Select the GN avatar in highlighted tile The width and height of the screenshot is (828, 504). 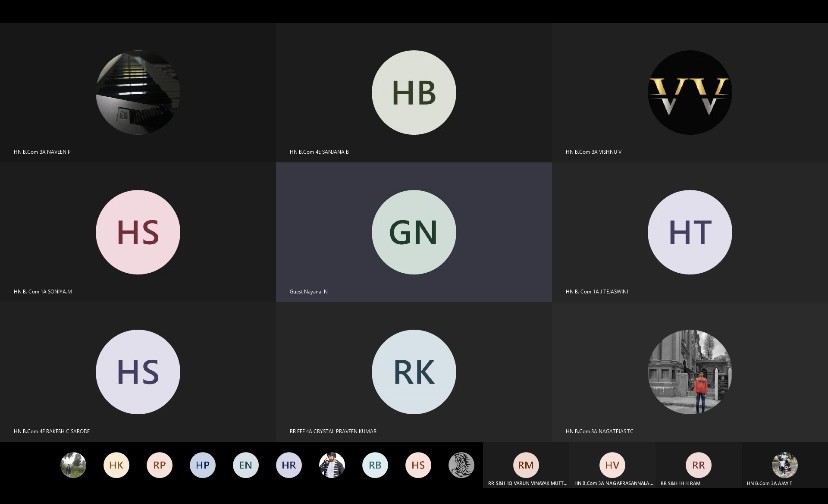413,232
